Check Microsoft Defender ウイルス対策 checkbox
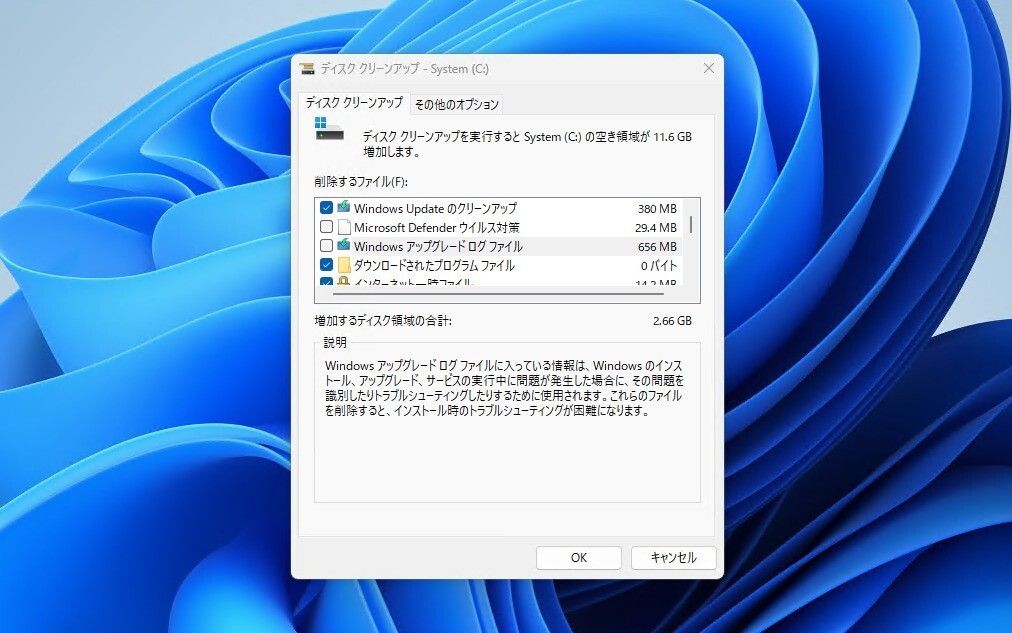Viewport: 1012px width, 633px height. point(326,226)
